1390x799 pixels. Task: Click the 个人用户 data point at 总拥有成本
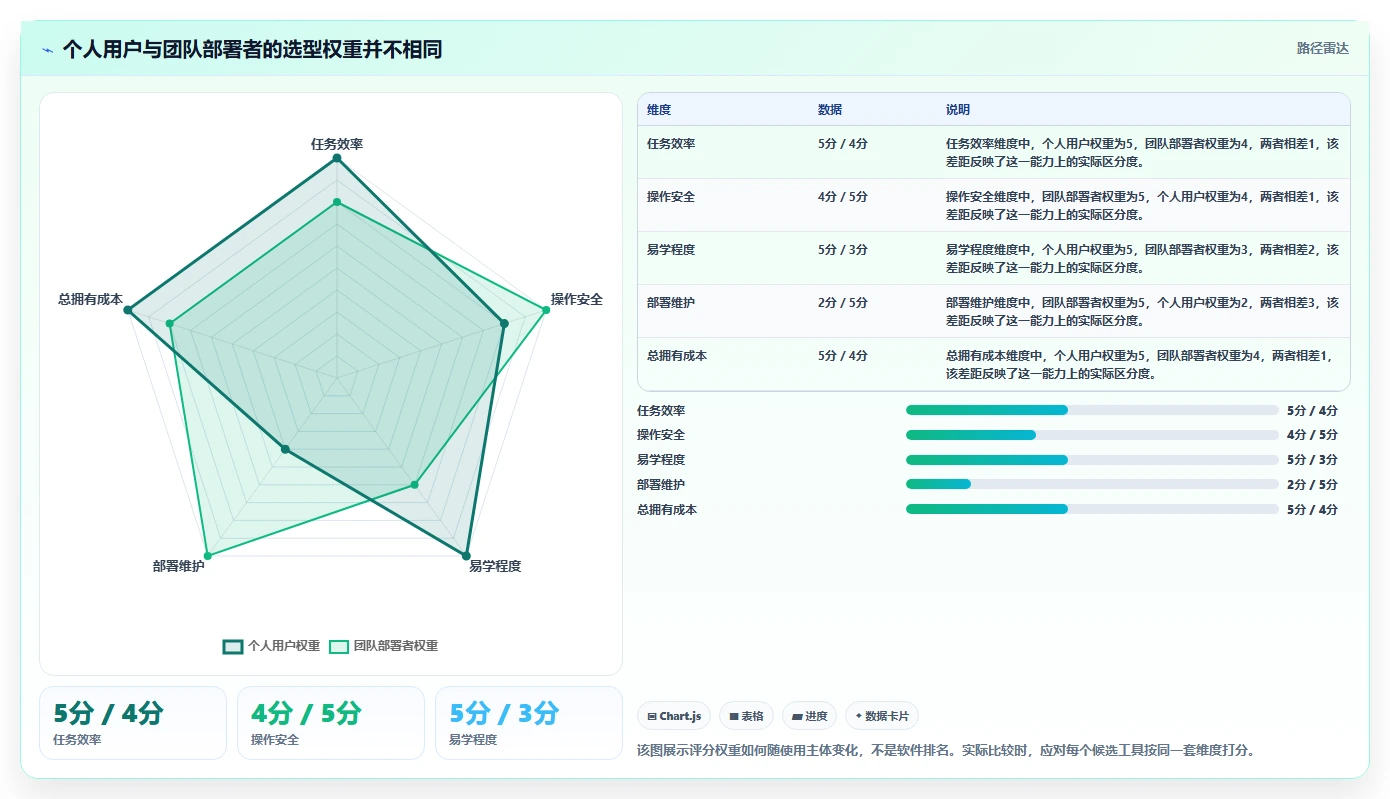click(x=128, y=310)
